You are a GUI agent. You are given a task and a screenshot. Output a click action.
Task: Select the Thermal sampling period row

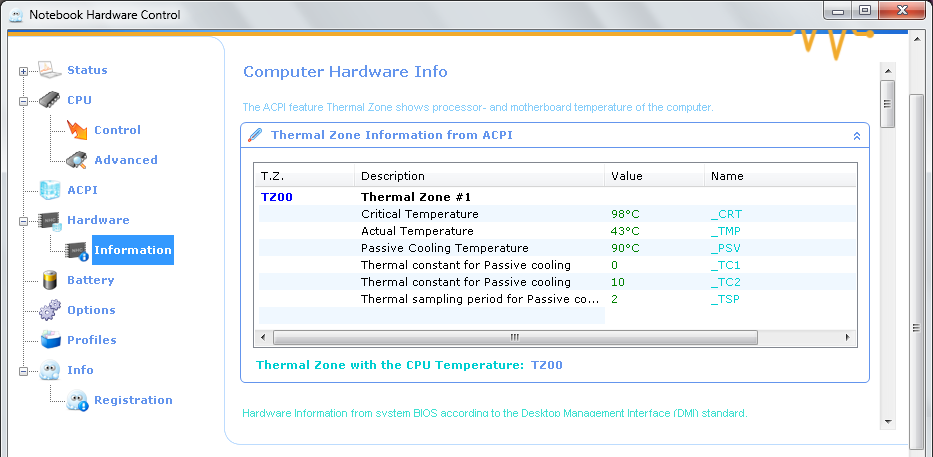(558, 299)
